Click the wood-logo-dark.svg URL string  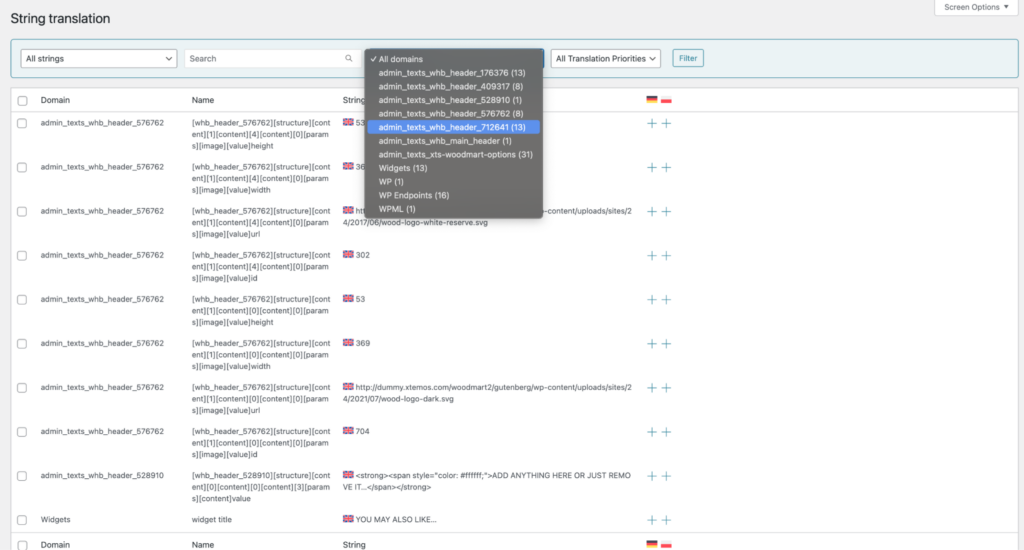click(487, 393)
